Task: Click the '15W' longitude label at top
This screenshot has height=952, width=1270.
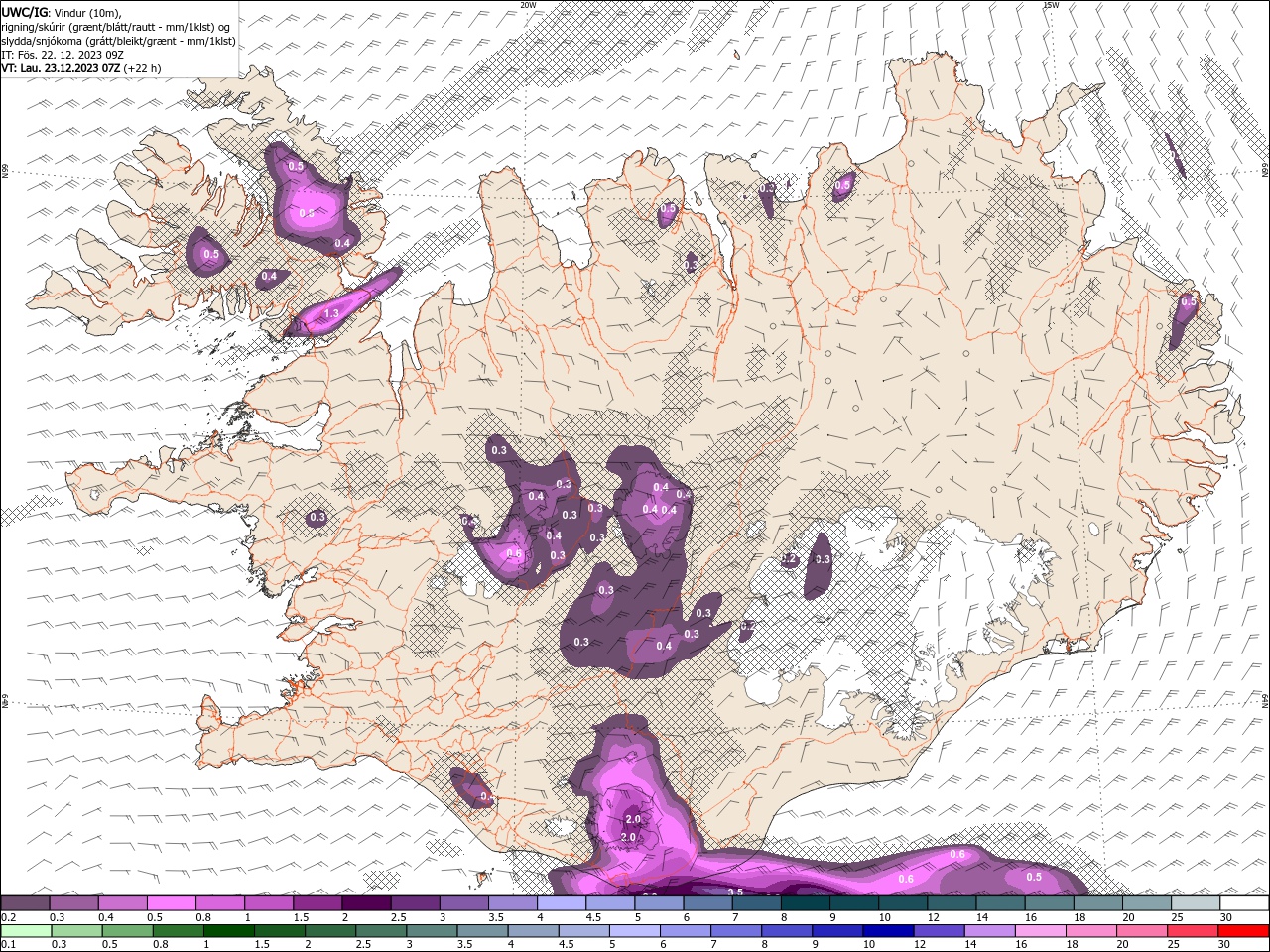Action: [1051, 5]
